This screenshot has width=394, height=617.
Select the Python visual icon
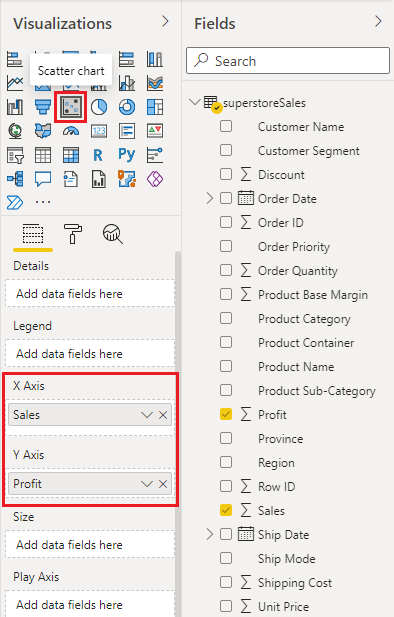tap(126, 155)
